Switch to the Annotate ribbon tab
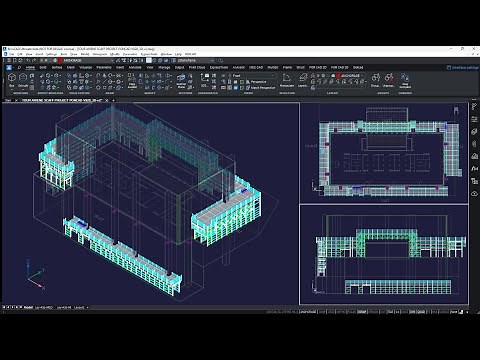Image resolution: width=480 pixels, height=360 pixels. pos(135,67)
